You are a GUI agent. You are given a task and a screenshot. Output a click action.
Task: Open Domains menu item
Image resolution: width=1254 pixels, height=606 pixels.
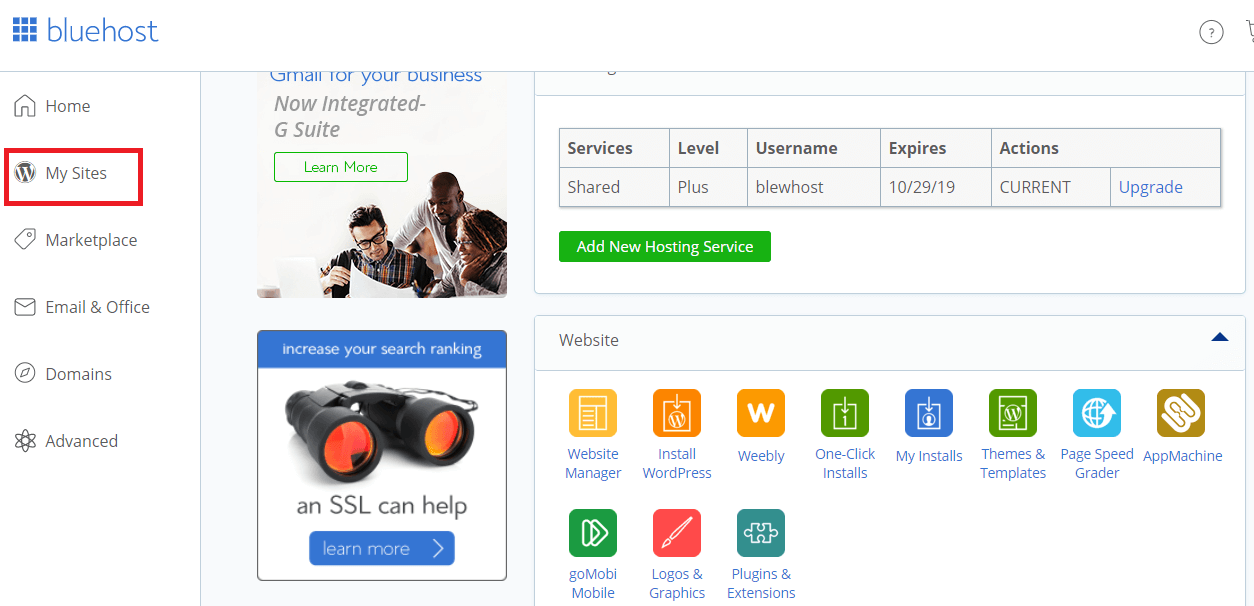pyautogui.click(x=78, y=374)
